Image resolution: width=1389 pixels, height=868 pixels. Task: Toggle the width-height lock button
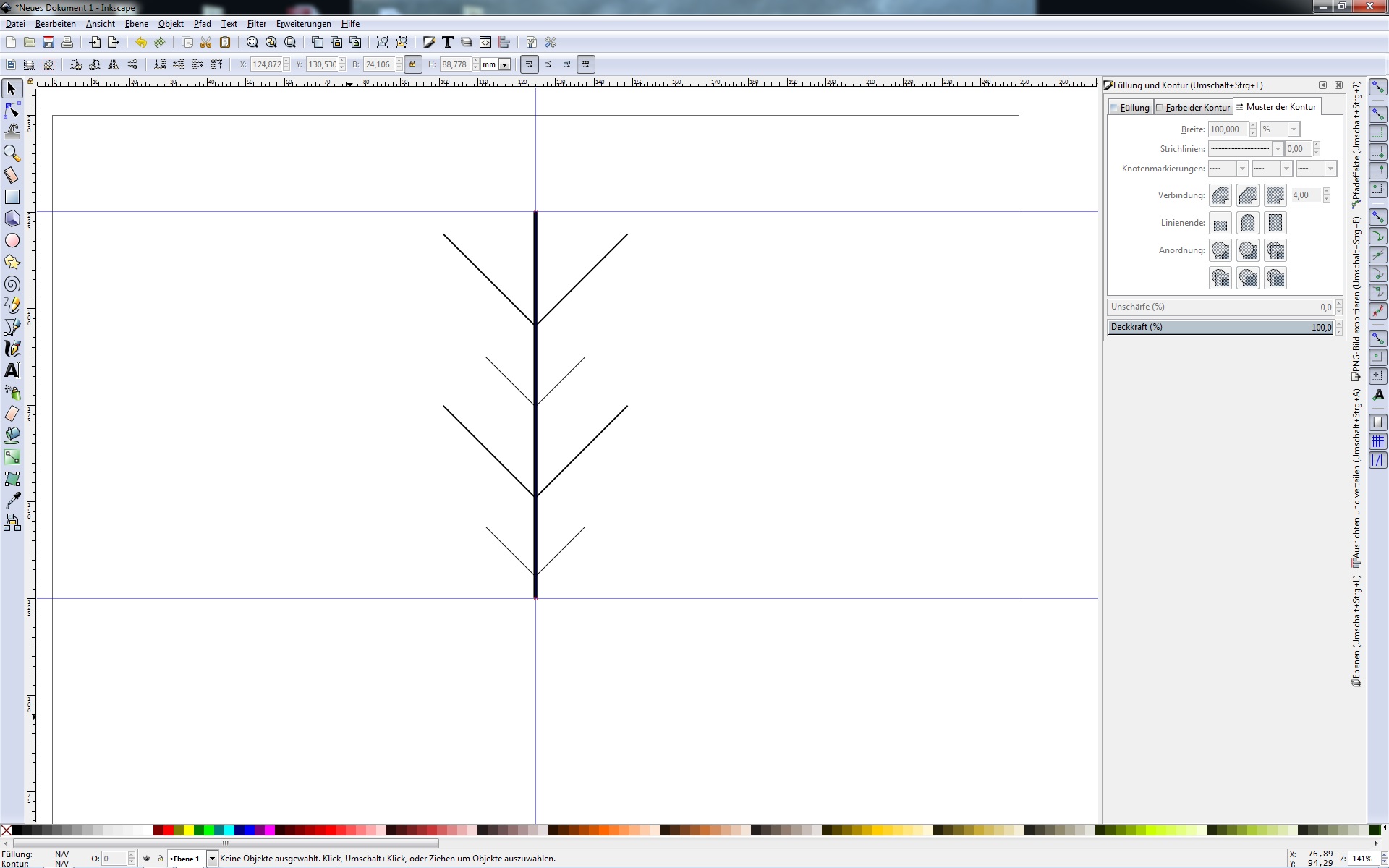coord(412,64)
